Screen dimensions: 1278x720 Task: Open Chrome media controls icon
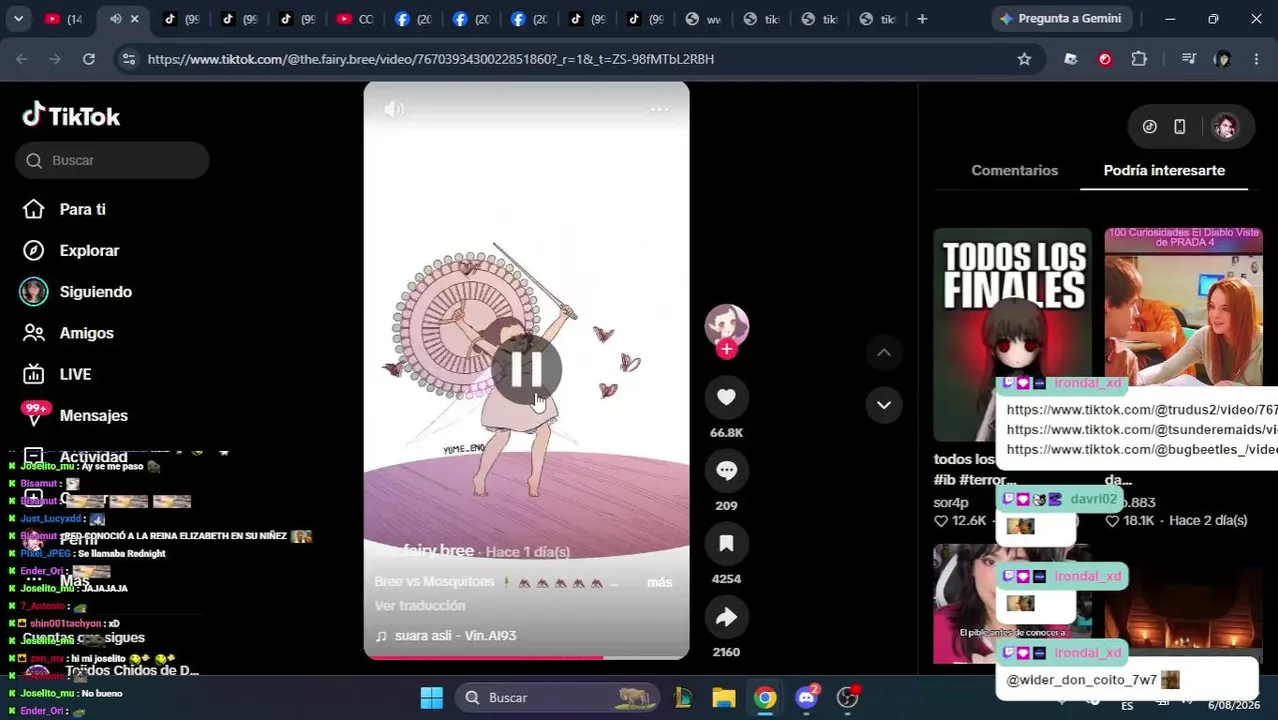tap(1188, 59)
